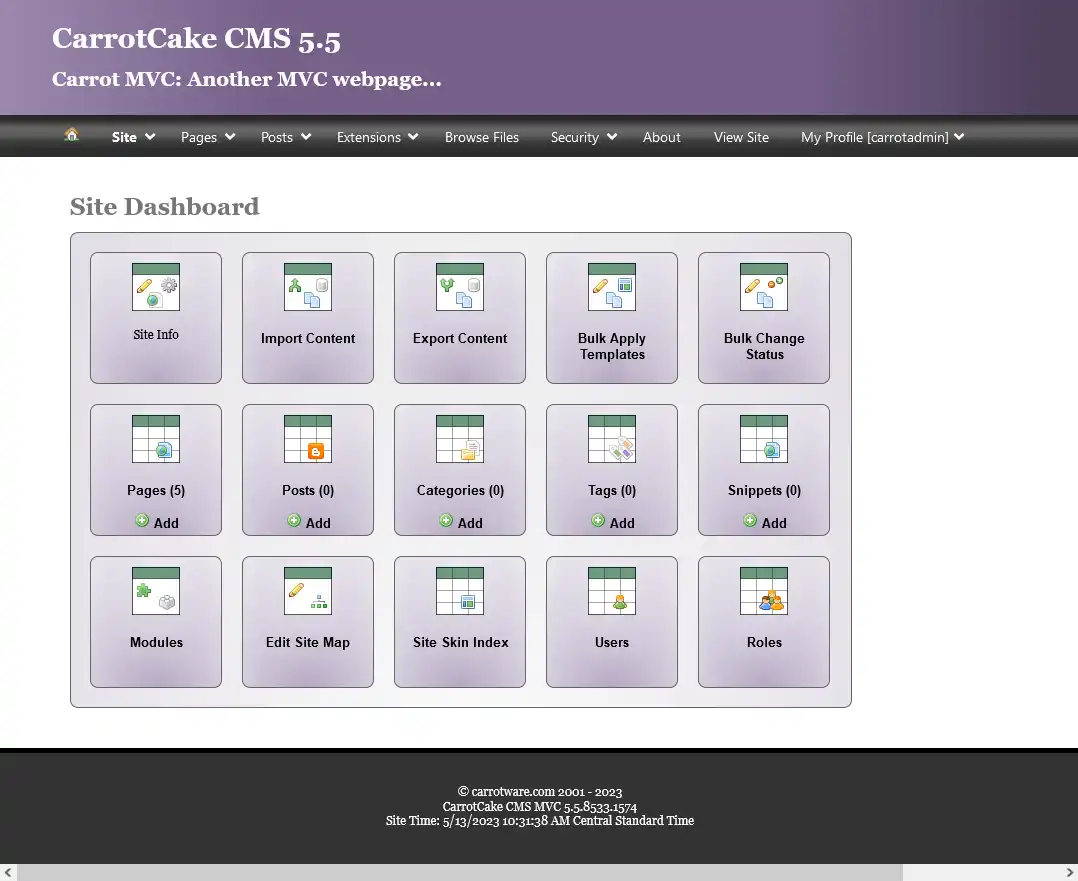The height and width of the screenshot is (881, 1078).
Task: Expand the Pages menu chevron
Action: (230, 137)
